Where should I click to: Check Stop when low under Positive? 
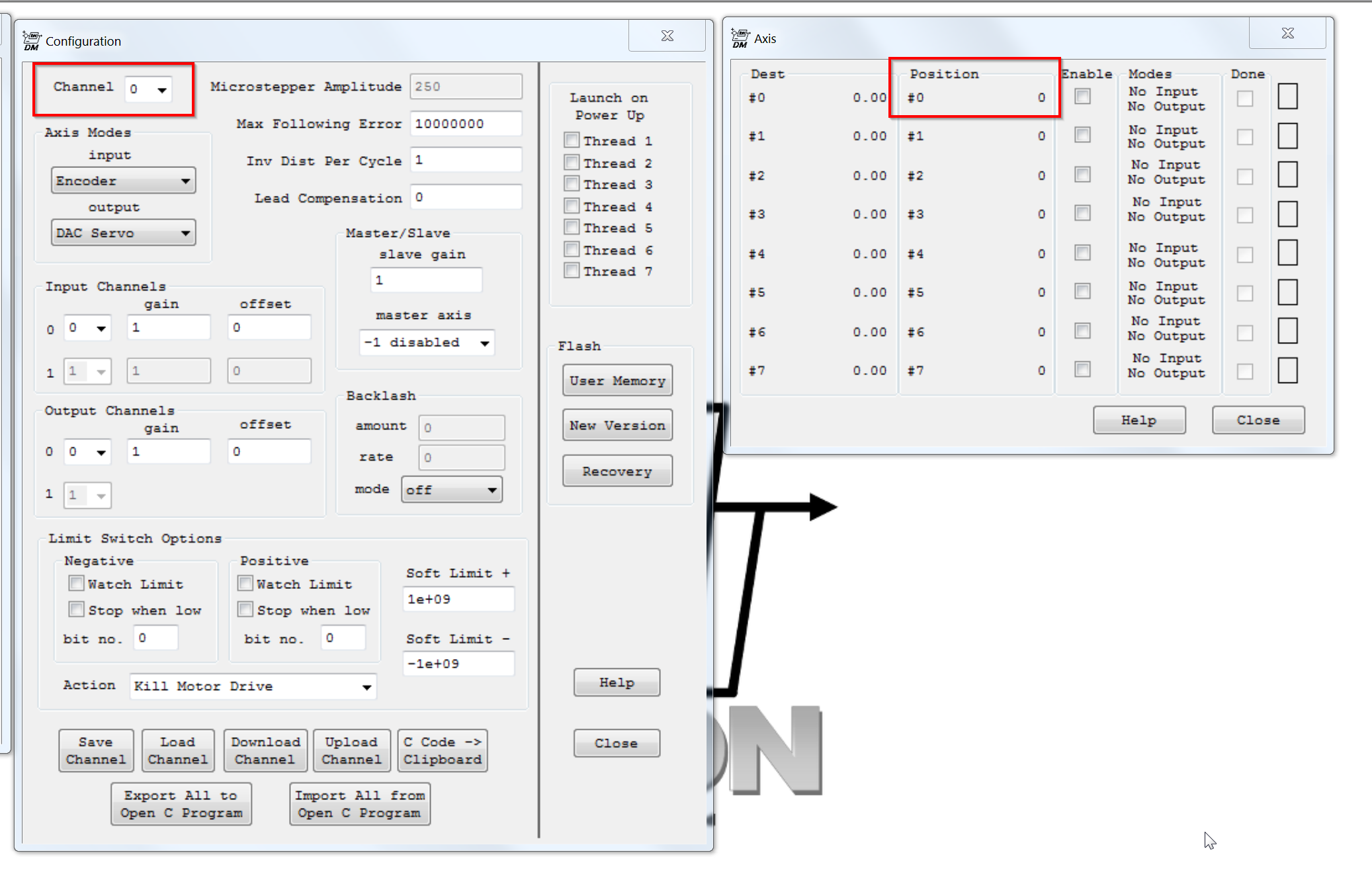pyautogui.click(x=245, y=609)
